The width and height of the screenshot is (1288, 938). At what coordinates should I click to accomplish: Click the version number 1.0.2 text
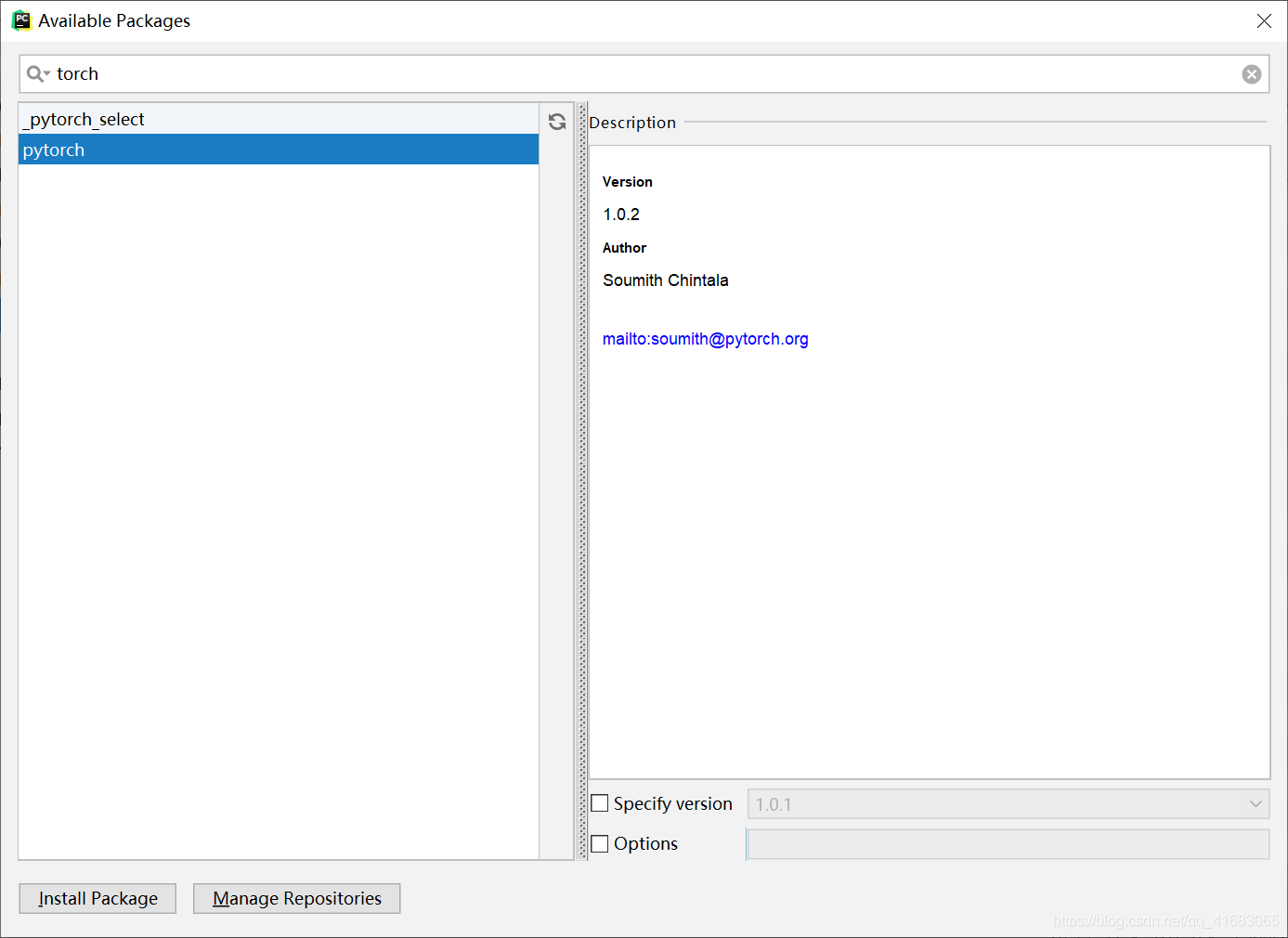[621, 215]
